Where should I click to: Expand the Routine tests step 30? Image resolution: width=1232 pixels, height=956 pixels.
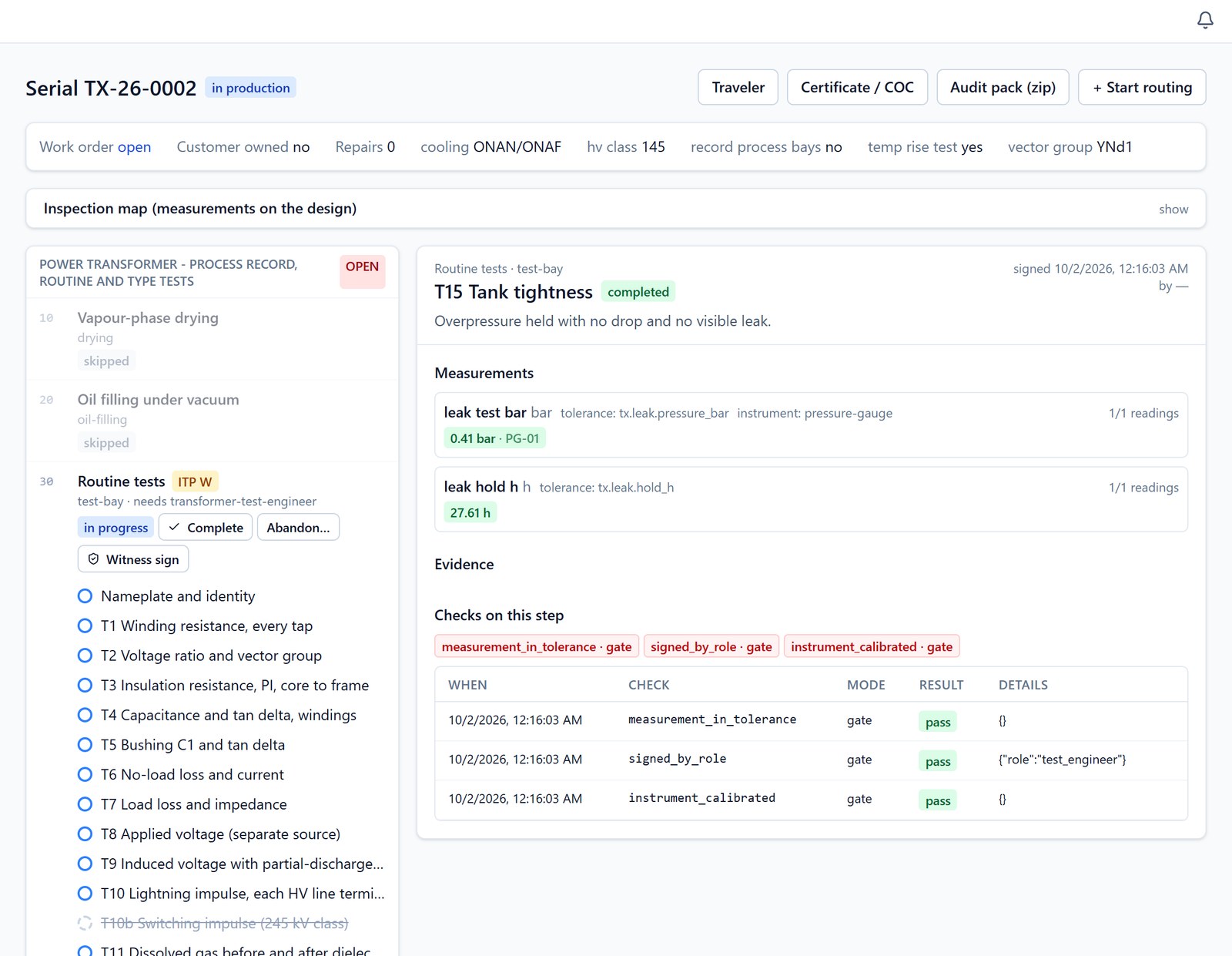tap(122, 481)
